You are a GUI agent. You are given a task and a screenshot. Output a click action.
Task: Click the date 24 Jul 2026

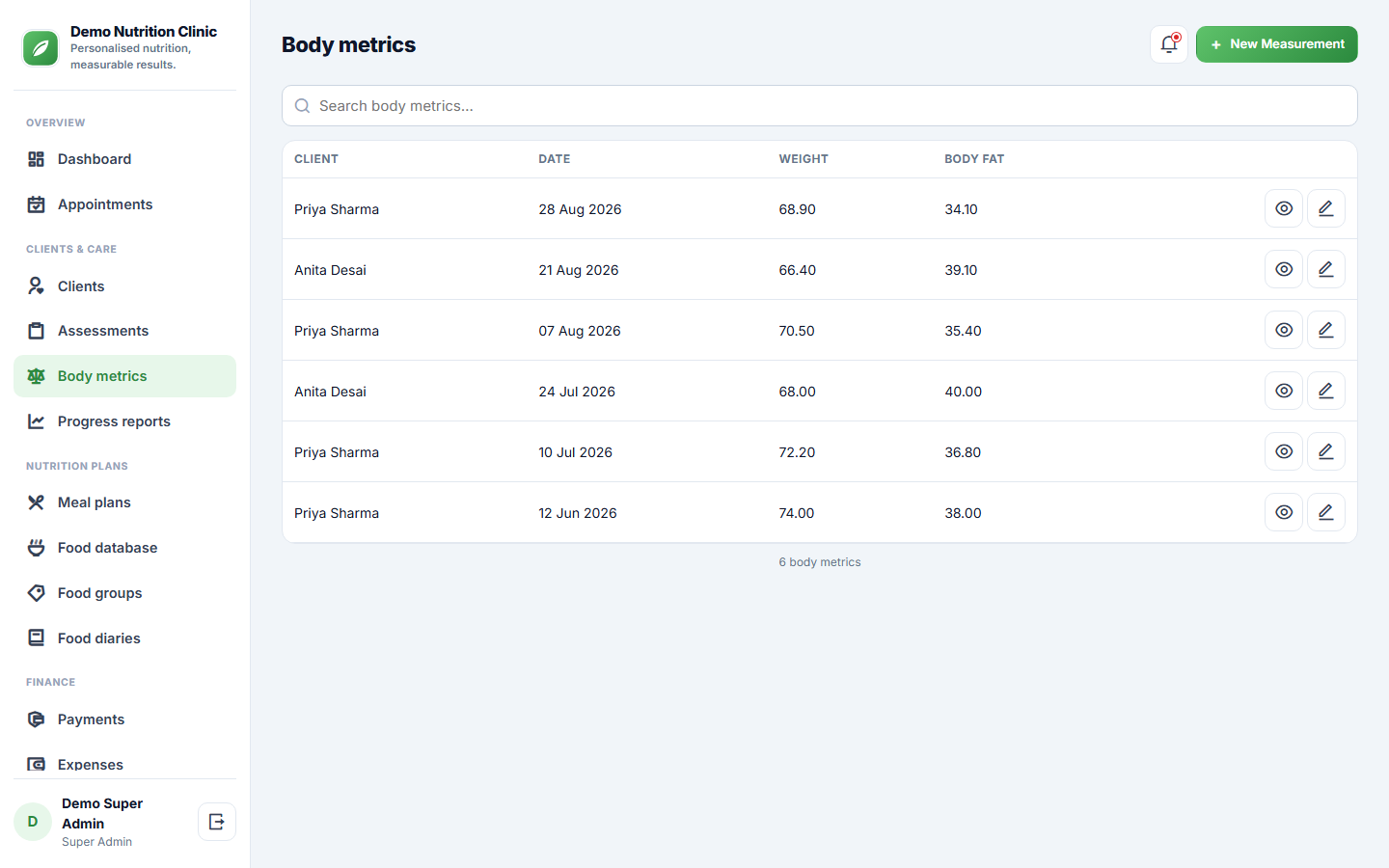click(x=577, y=392)
